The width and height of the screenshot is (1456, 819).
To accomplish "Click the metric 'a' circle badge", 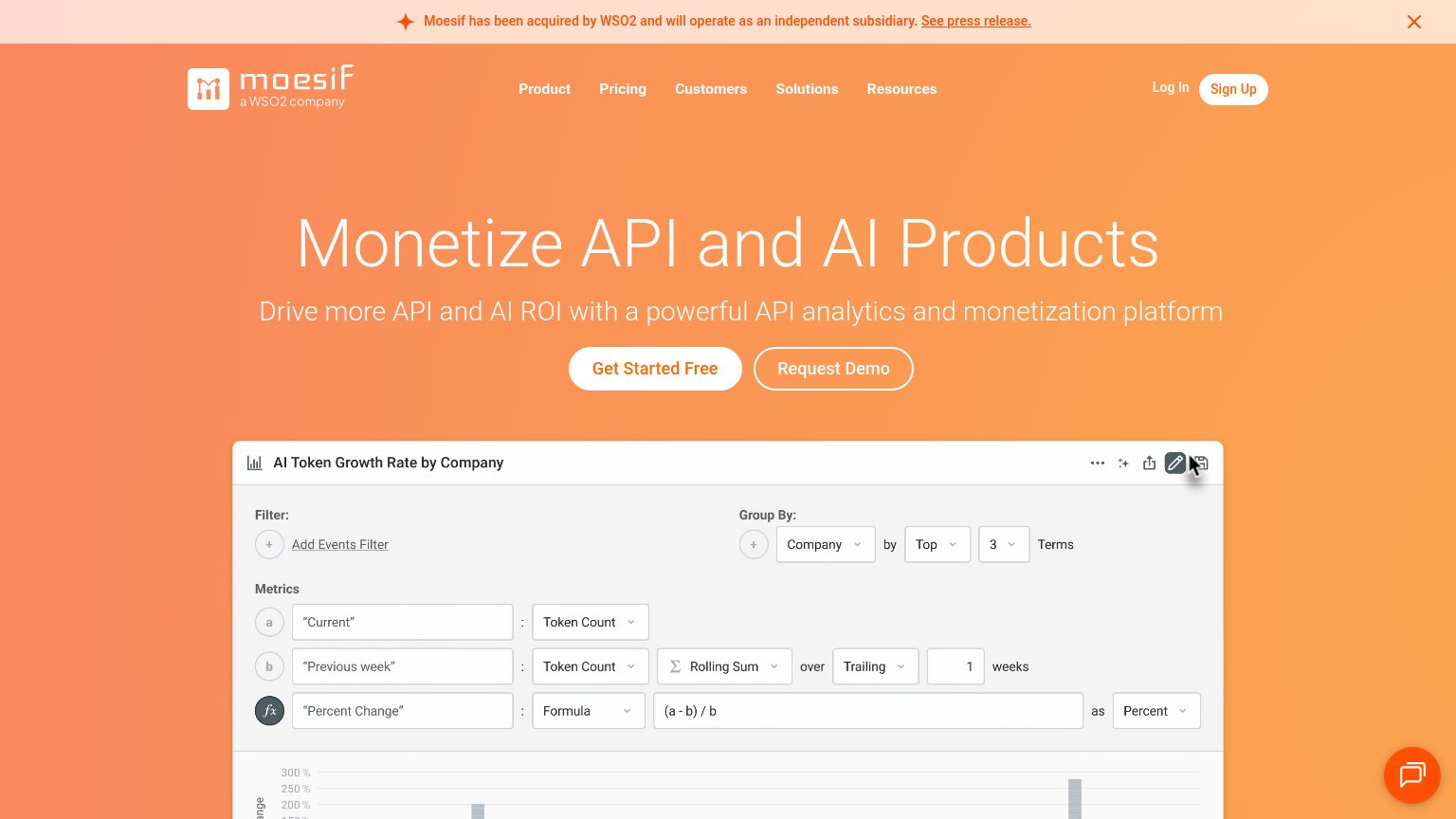I will pyautogui.click(x=269, y=622).
